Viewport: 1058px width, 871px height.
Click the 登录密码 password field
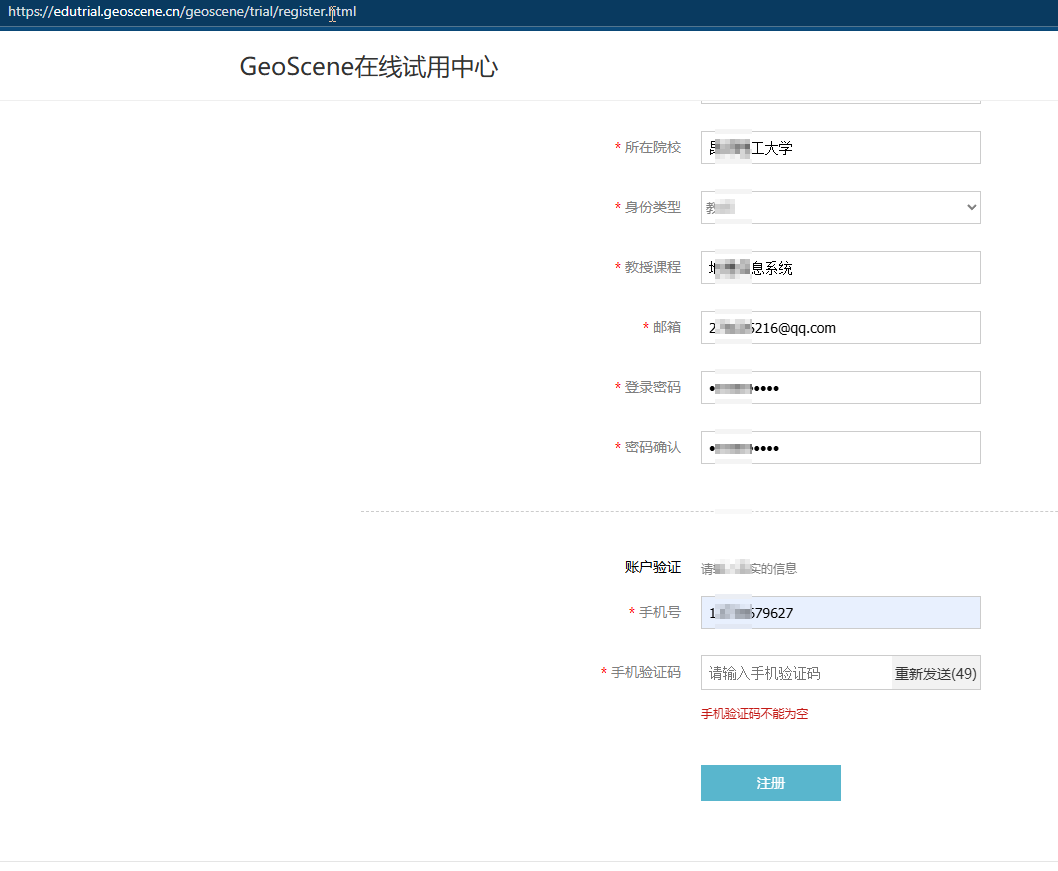pos(840,387)
